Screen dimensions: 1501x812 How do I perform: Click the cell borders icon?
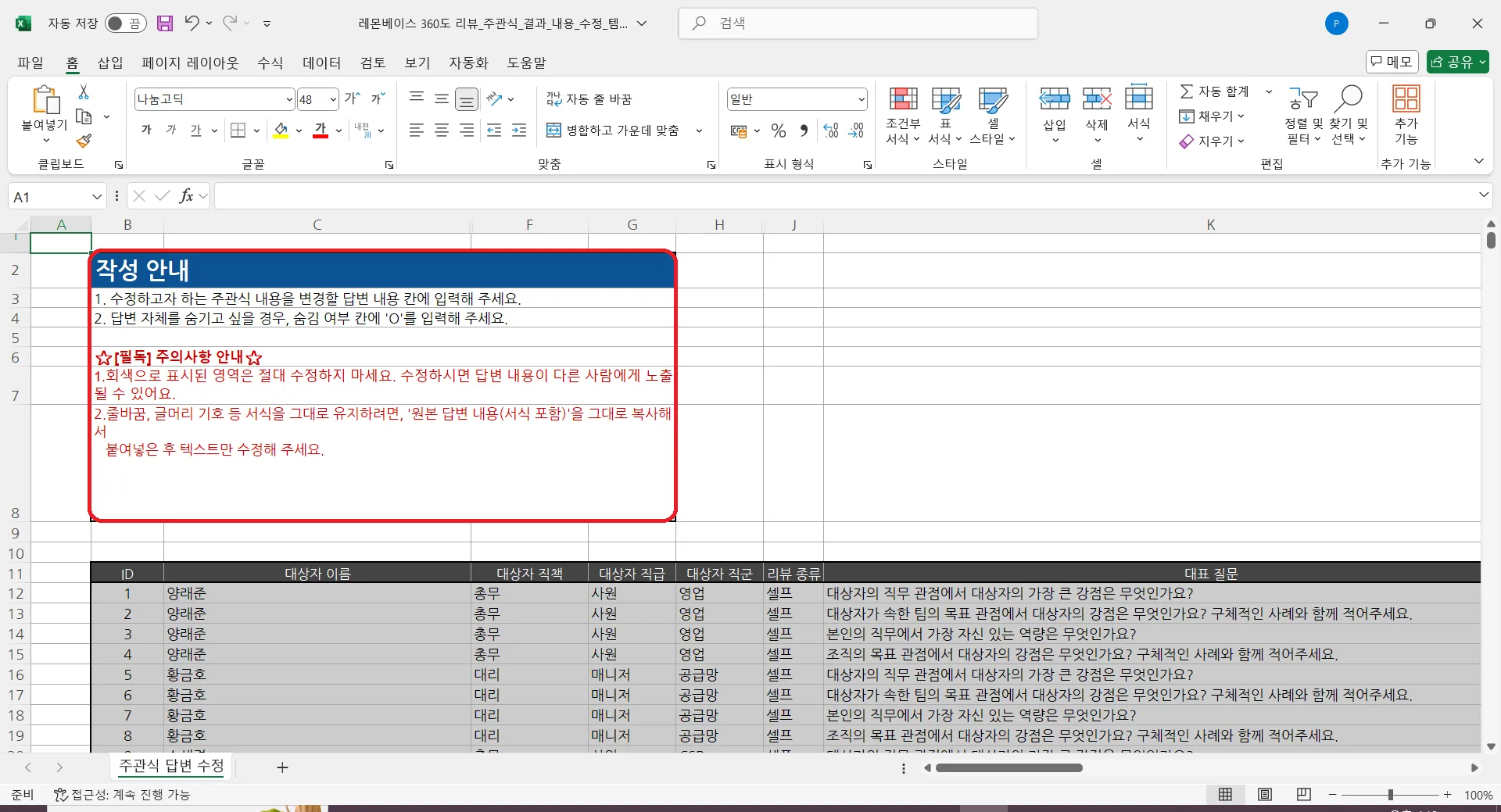pyautogui.click(x=238, y=130)
